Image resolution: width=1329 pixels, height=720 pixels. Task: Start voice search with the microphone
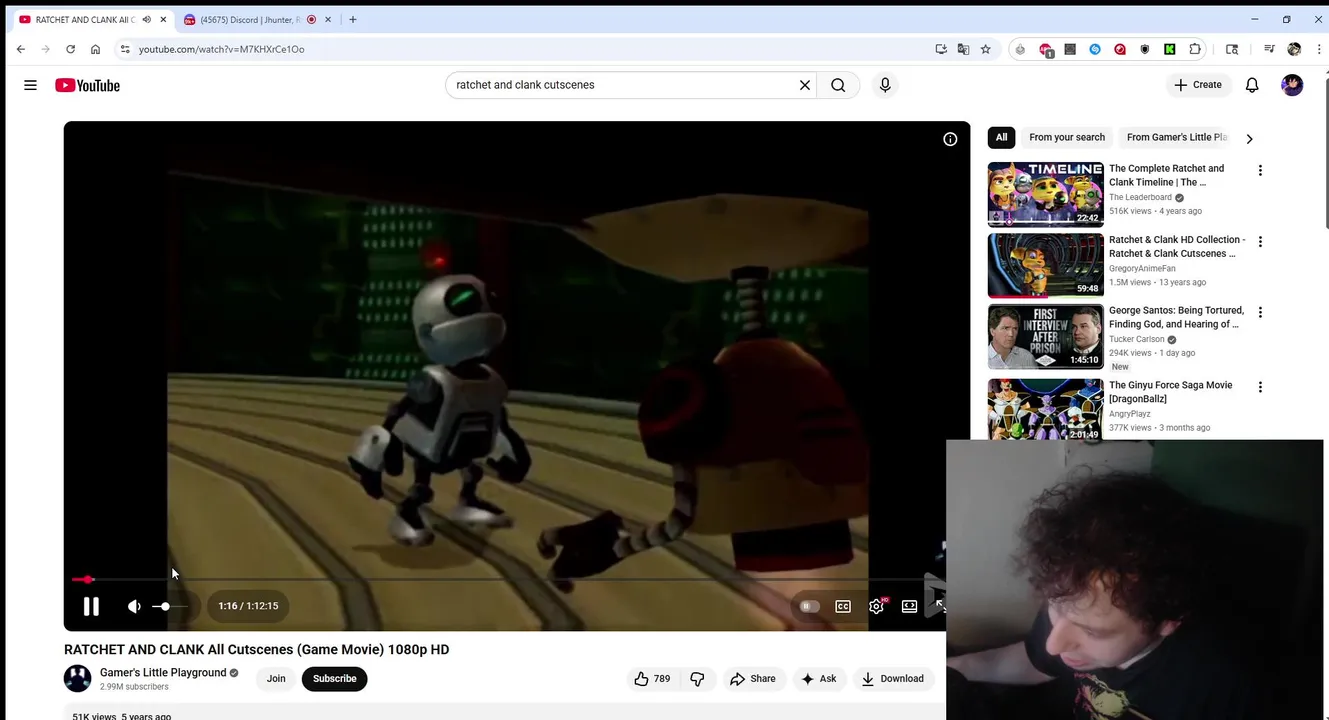(885, 85)
